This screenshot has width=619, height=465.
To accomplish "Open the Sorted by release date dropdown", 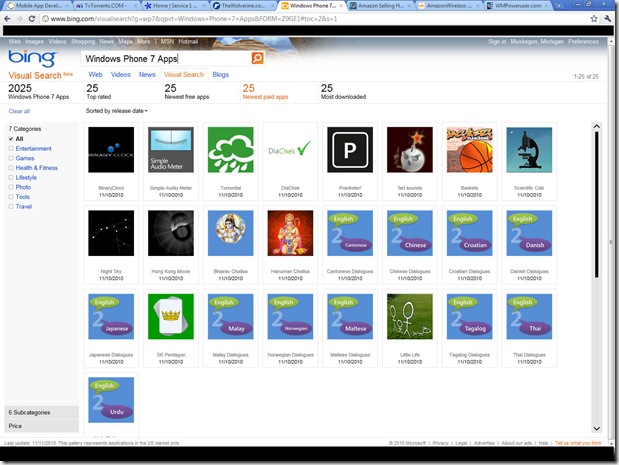I will coord(116,111).
